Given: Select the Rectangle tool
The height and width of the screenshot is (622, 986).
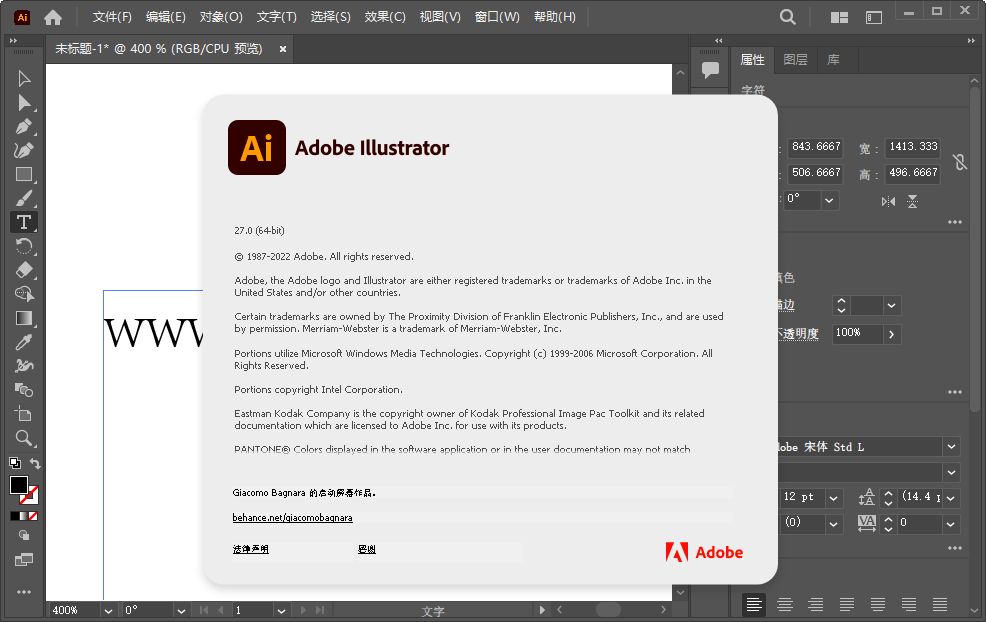Looking at the screenshot, I should click(x=23, y=174).
